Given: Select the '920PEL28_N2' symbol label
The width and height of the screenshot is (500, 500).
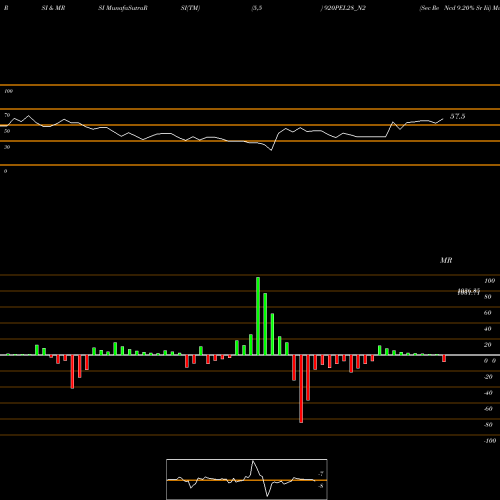Looking at the screenshot, I should pyautogui.click(x=345, y=8).
